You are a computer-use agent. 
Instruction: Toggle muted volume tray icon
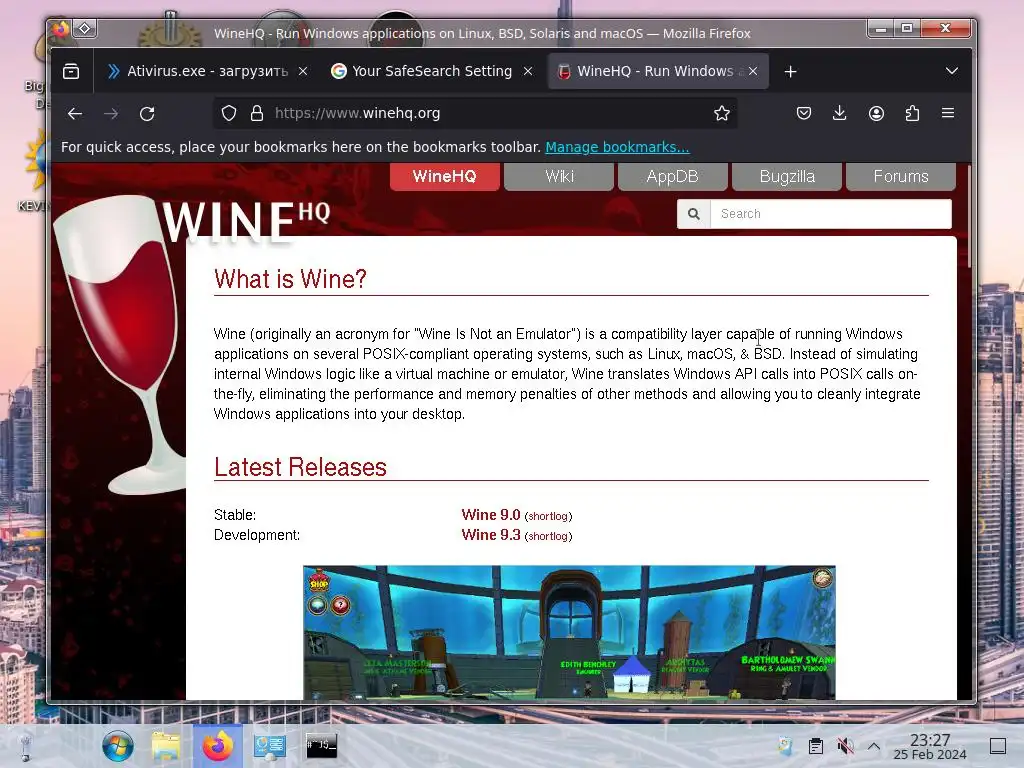coord(845,746)
